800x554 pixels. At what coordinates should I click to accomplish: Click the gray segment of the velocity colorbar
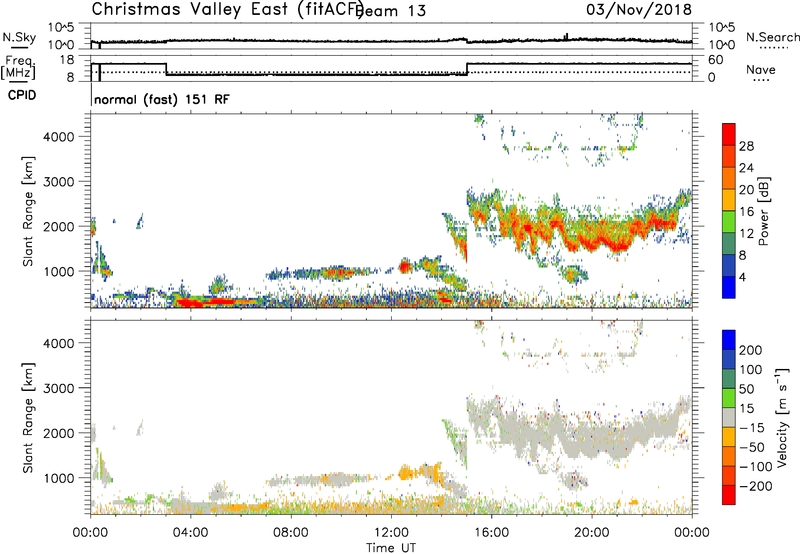pos(729,417)
